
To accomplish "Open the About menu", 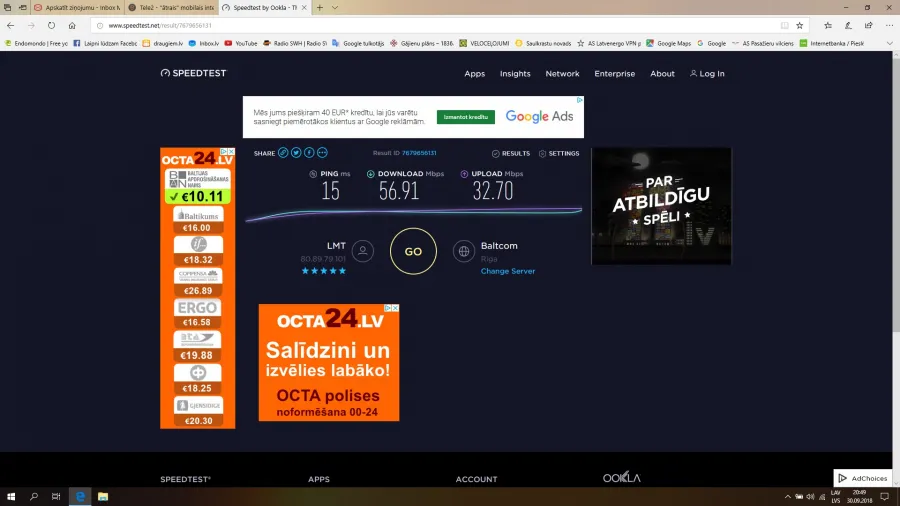I will tap(662, 73).
